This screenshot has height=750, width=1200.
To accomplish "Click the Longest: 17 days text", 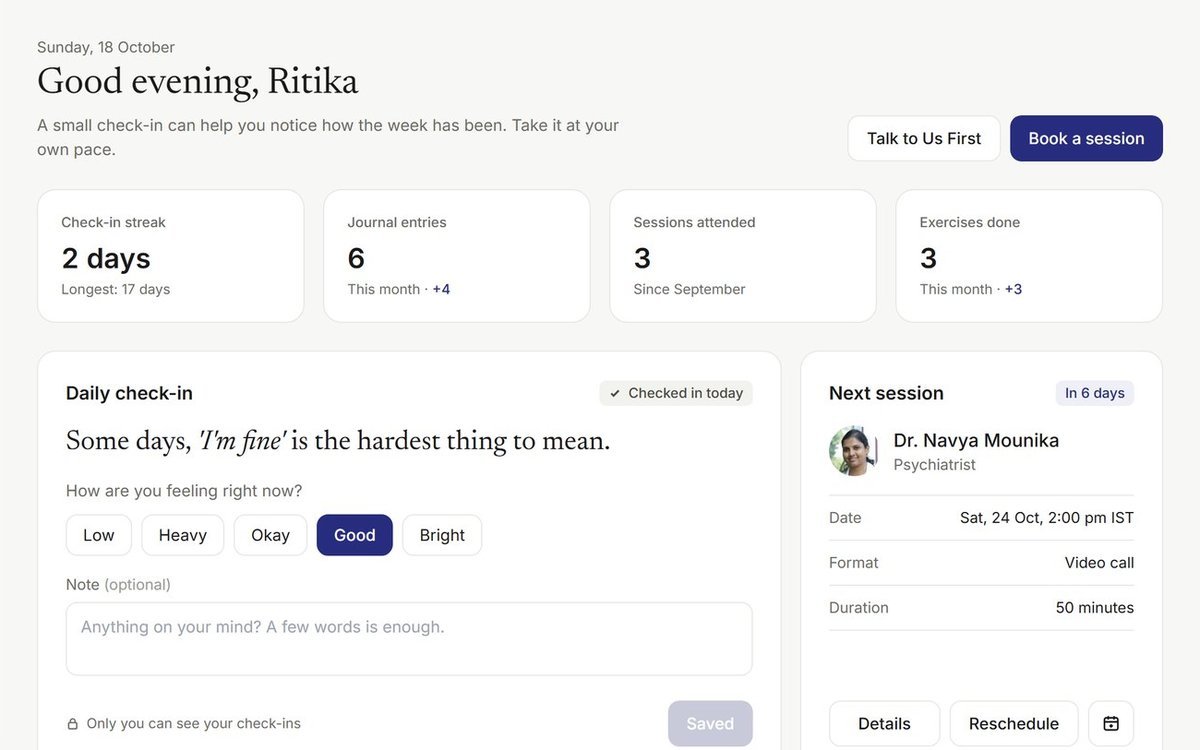I will pyautogui.click(x=116, y=289).
